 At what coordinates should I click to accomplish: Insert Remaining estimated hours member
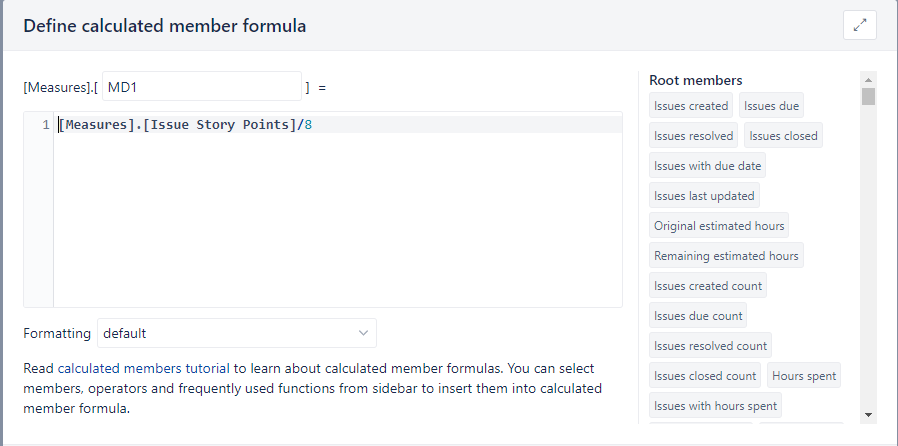tap(726, 256)
